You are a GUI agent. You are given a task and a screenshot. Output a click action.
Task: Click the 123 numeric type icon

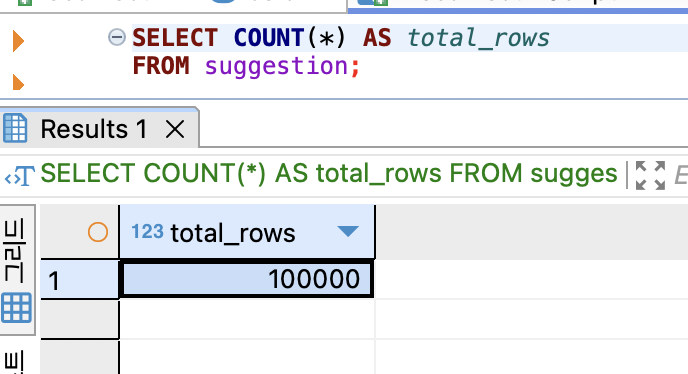pyautogui.click(x=147, y=231)
